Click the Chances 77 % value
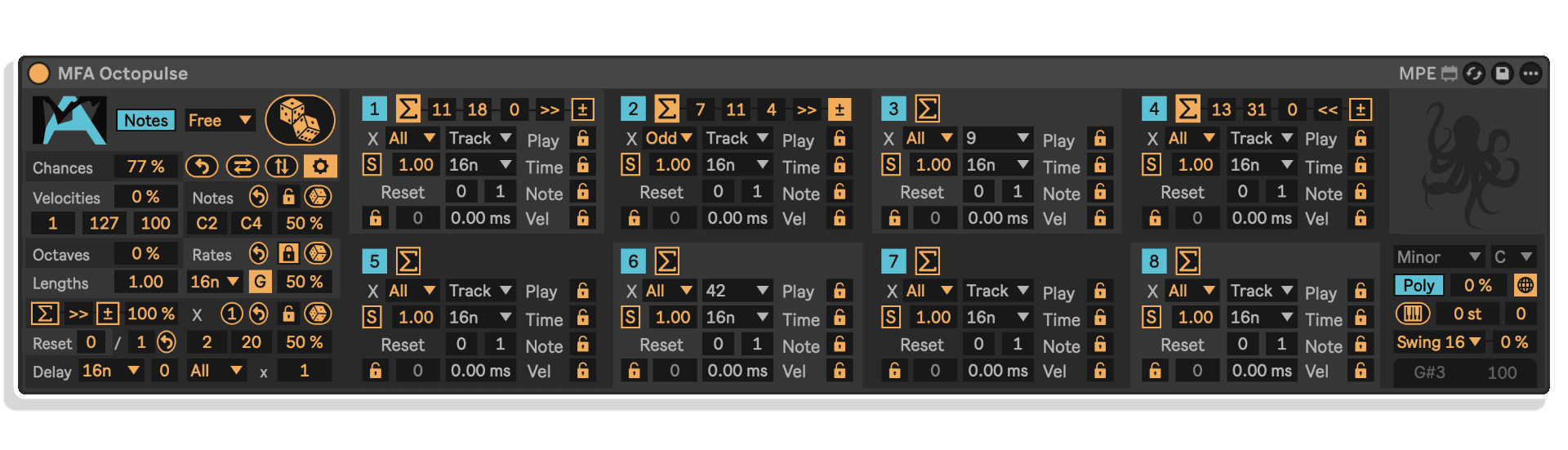Screen dimensions: 1568x450 146,167
